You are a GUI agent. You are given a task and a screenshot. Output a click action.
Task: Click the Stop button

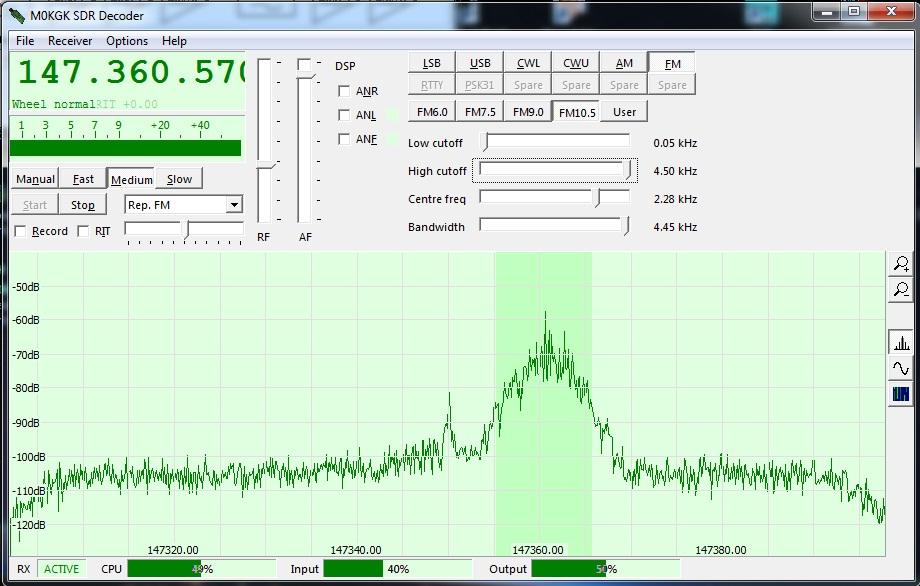click(x=83, y=205)
